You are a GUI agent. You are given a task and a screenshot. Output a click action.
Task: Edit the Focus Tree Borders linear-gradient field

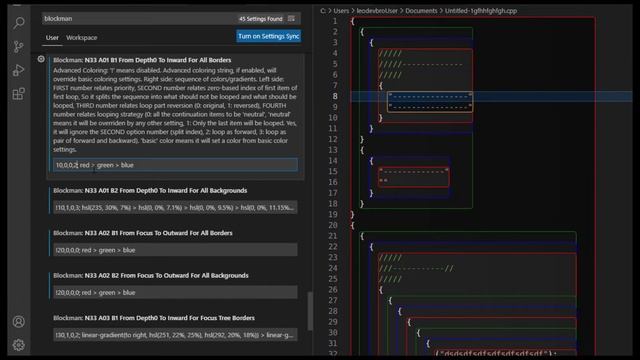point(175,335)
